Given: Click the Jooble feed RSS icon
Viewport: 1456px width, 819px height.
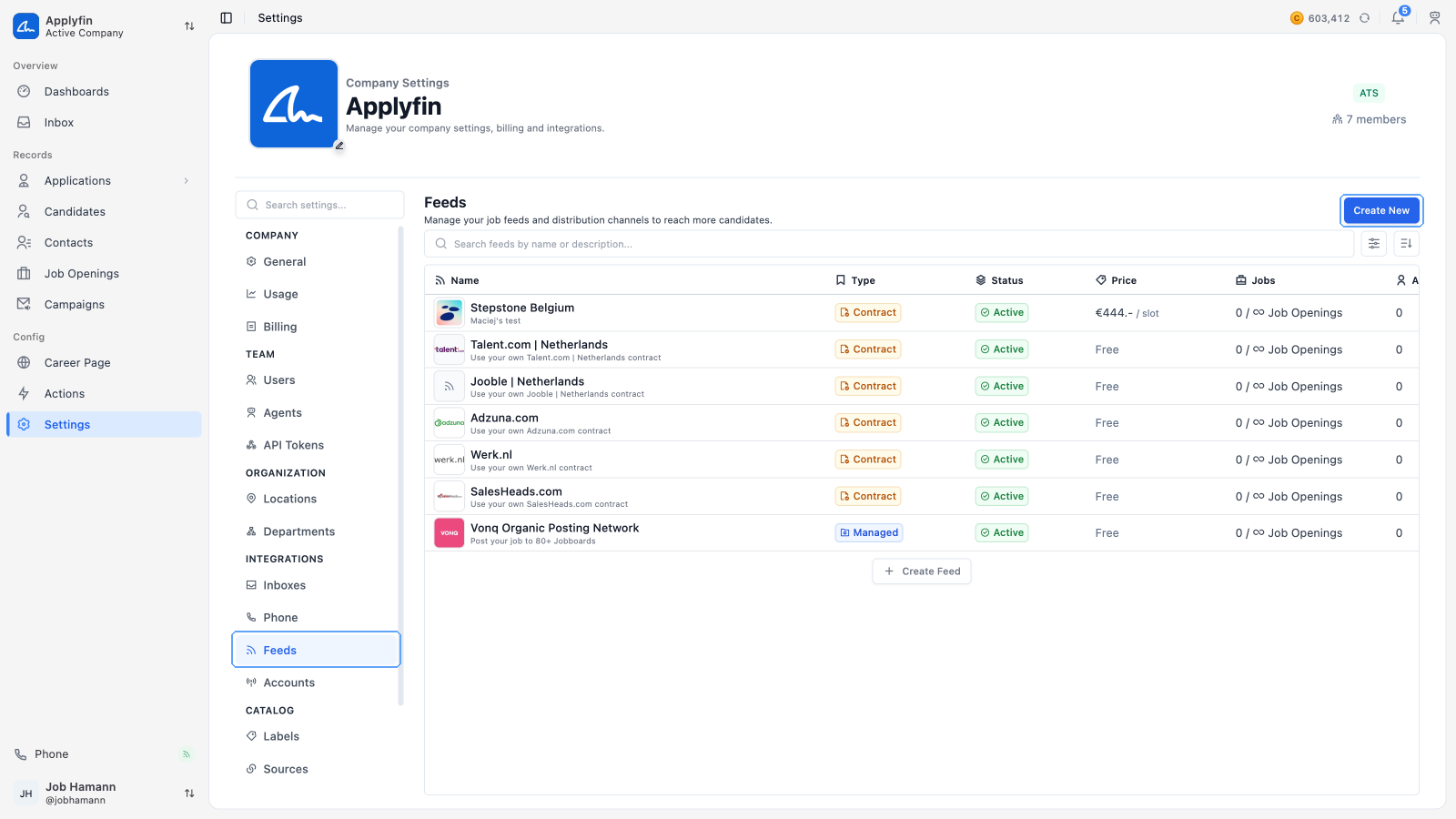Looking at the screenshot, I should (x=450, y=387).
